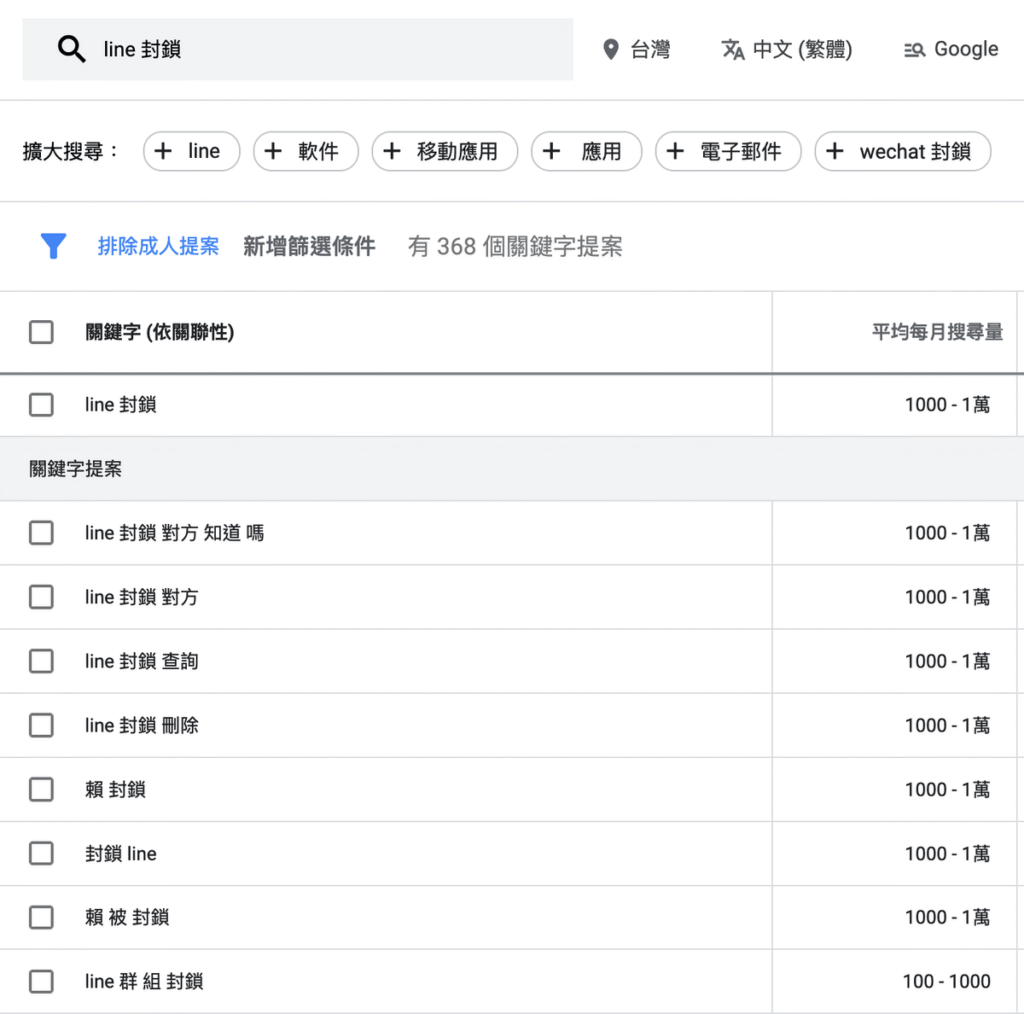This screenshot has height=1014, width=1024.
Task: Click the 關鍵字提案 section header row
Action: tap(512, 469)
